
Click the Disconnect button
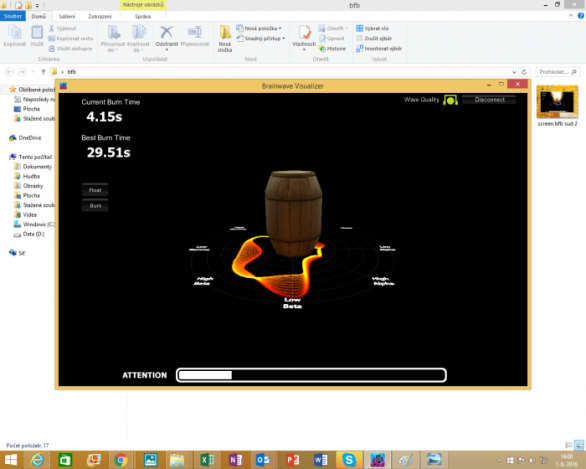coord(489,99)
